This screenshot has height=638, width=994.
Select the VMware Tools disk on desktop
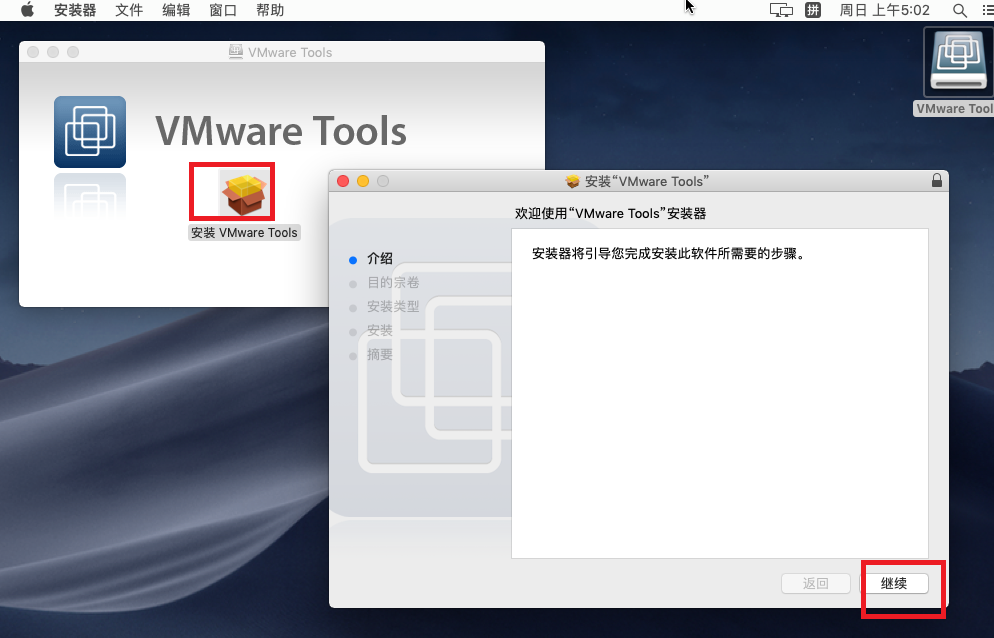tap(958, 62)
